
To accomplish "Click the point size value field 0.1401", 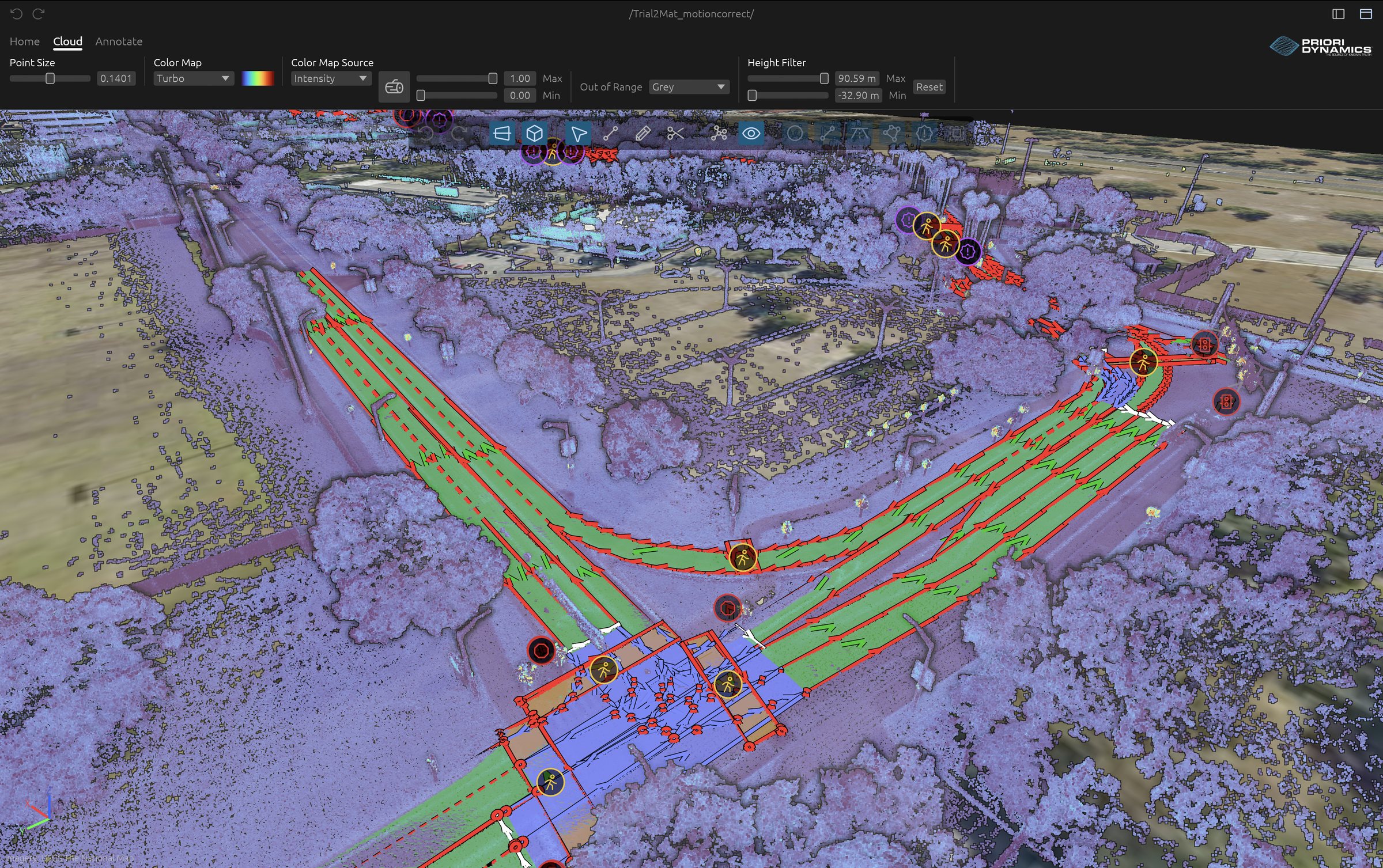I will pos(116,78).
